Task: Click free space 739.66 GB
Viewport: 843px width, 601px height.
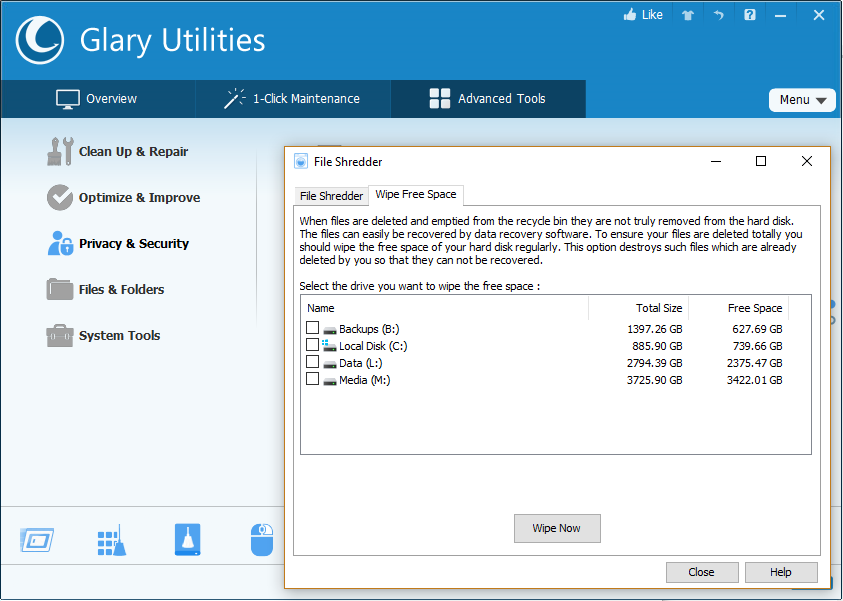Action: (x=757, y=346)
